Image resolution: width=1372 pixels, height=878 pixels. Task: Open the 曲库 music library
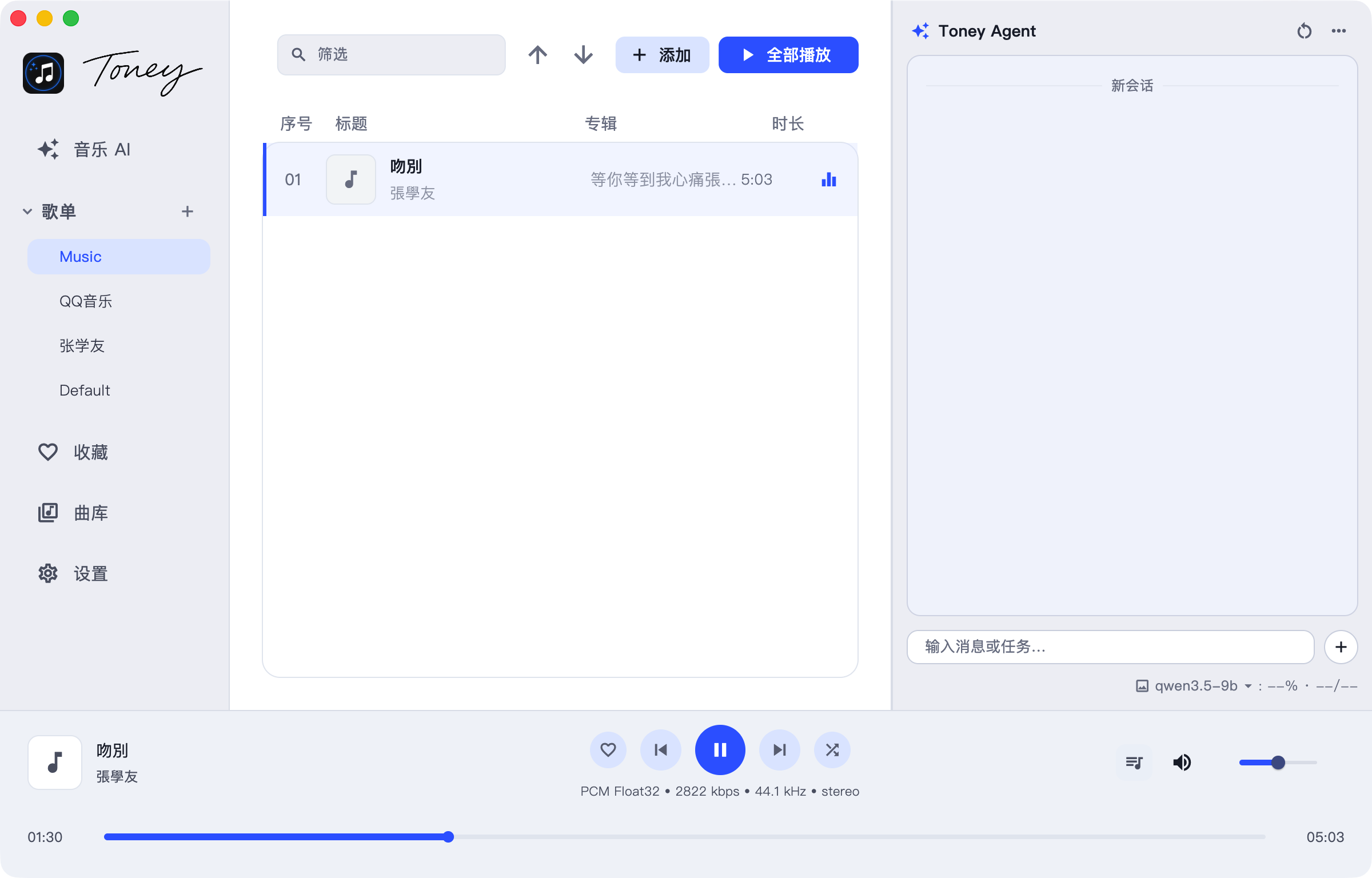[90, 513]
